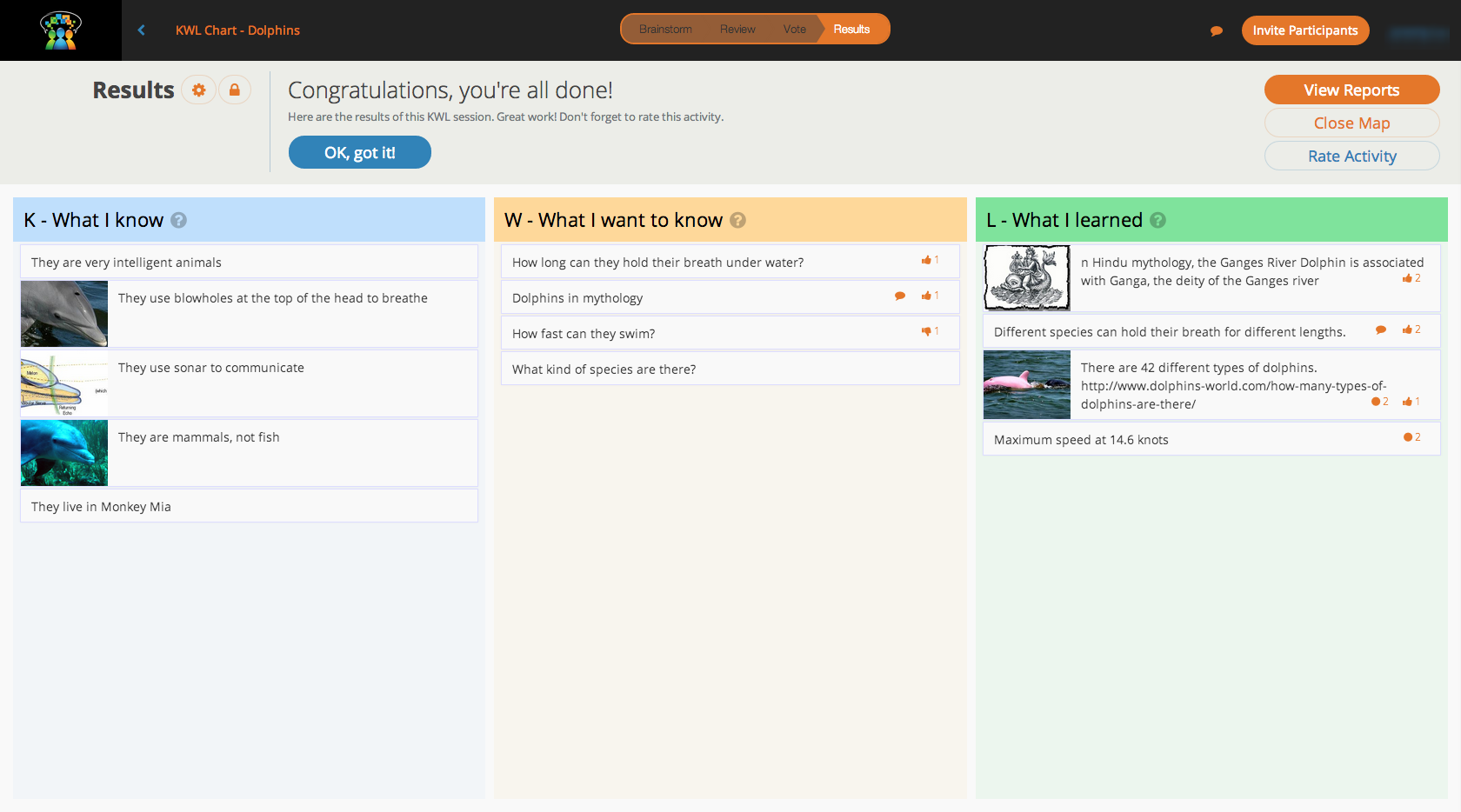Open comment icon on 'Different species can hold their breath'
The width and height of the screenshot is (1461, 812).
pyautogui.click(x=1381, y=330)
